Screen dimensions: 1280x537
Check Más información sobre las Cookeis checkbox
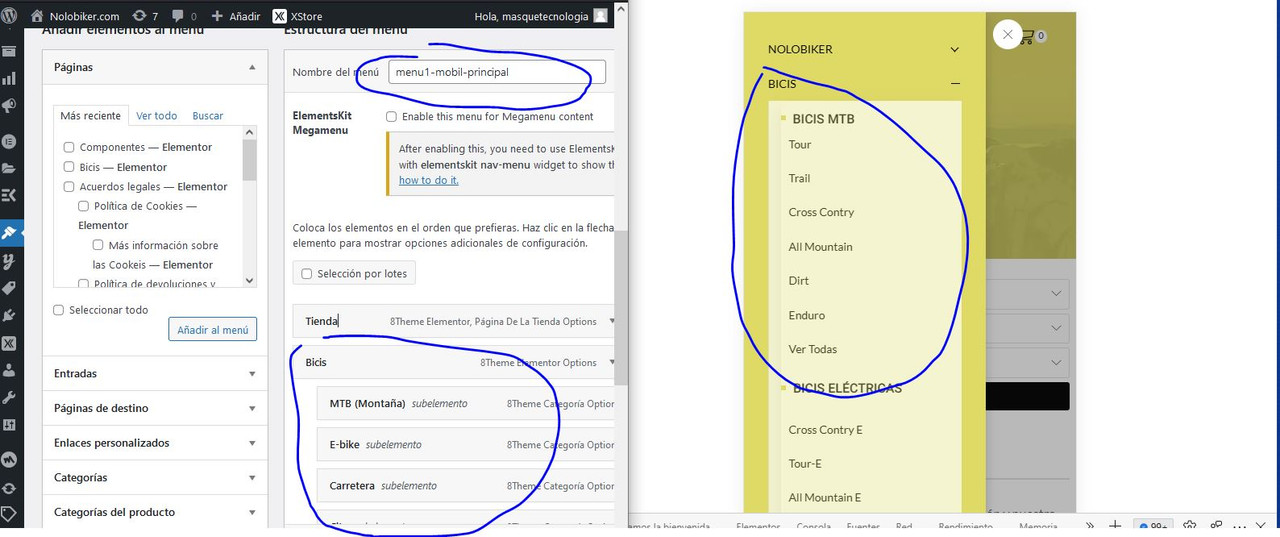pyautogui.click(x=98, y=245)
